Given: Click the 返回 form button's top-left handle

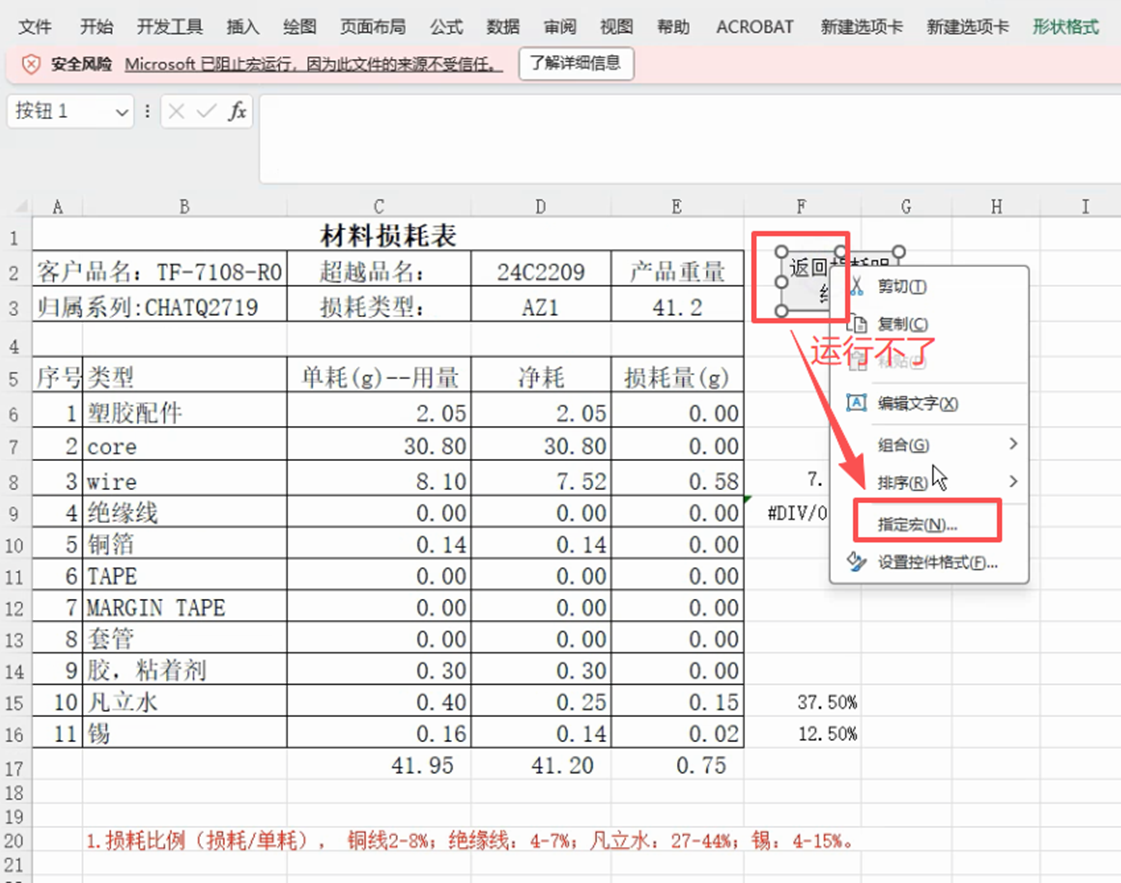Looking at the screenshot, I should pyautogui.click(x=781, y=252).
